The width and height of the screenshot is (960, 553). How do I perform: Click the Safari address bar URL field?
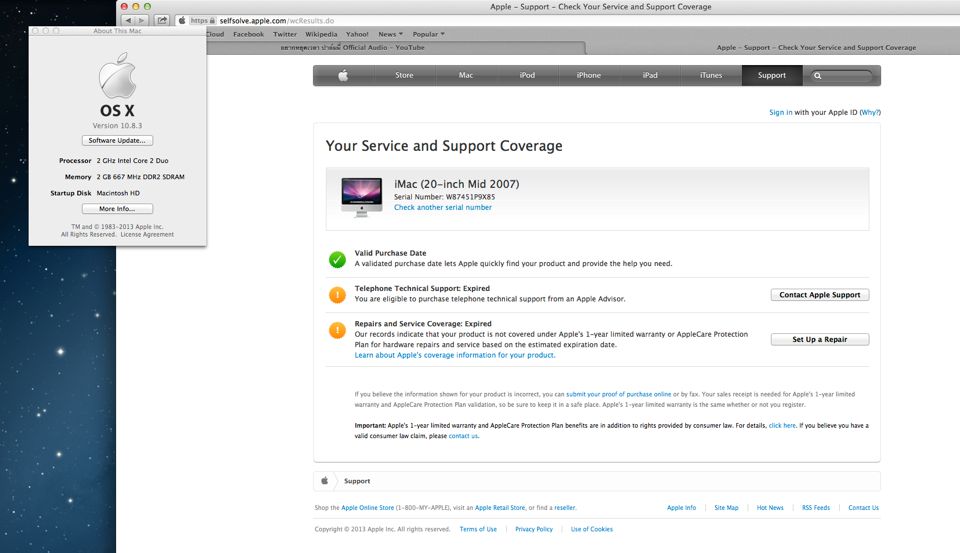(x=566, y=20)
